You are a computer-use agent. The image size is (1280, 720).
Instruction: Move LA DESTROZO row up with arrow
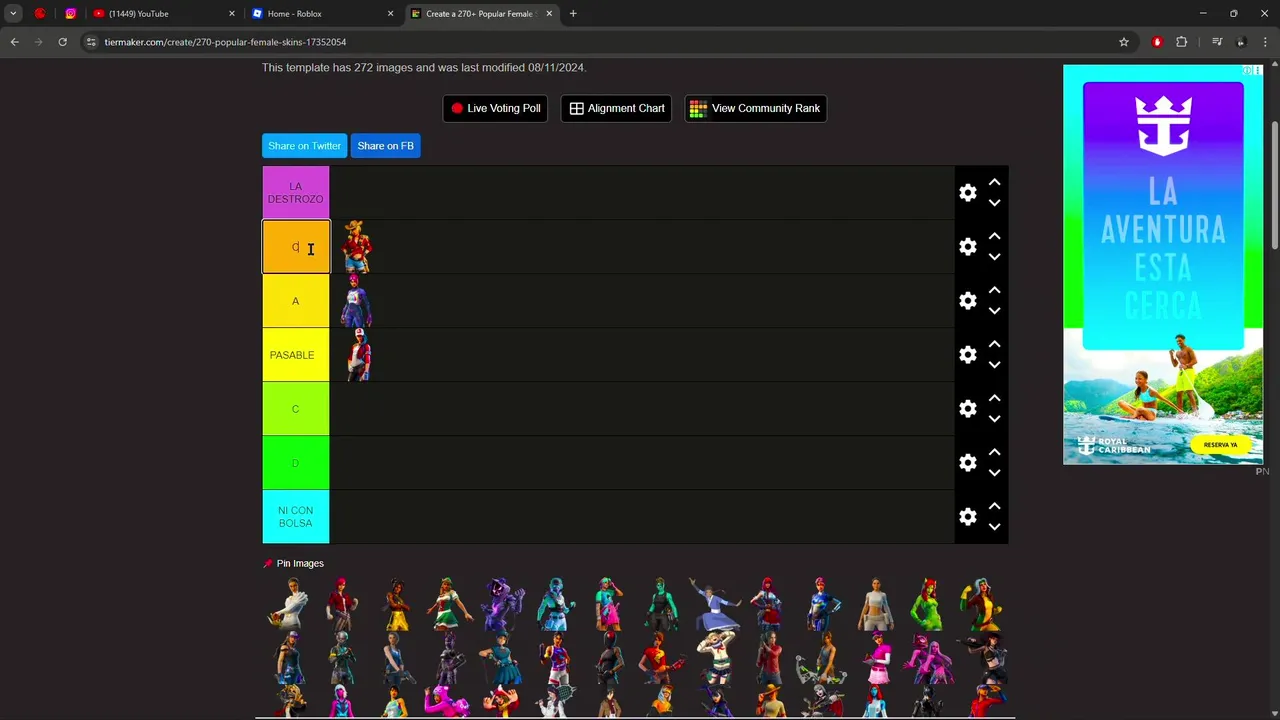coord(994,183)
